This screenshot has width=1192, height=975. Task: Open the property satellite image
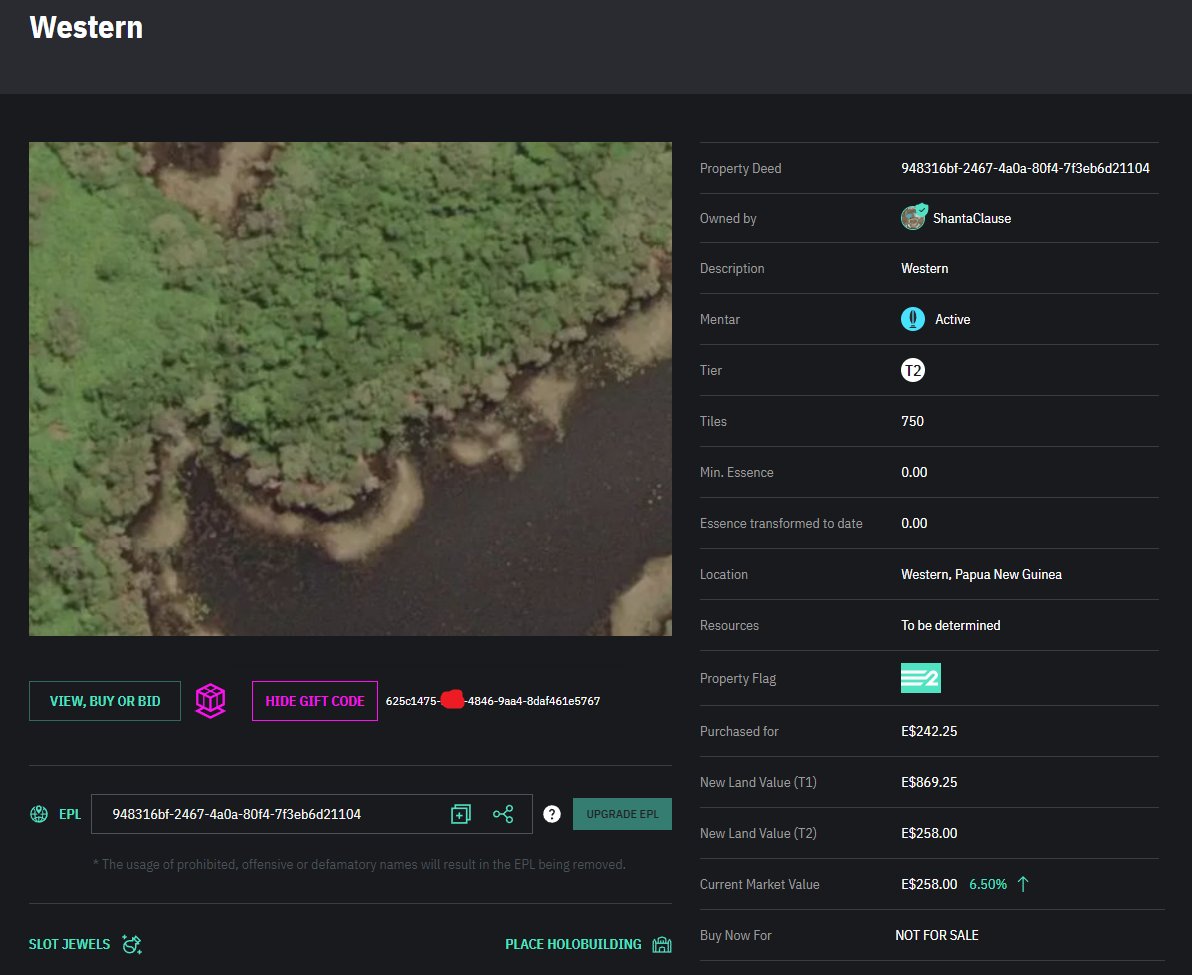coord(350,388)
